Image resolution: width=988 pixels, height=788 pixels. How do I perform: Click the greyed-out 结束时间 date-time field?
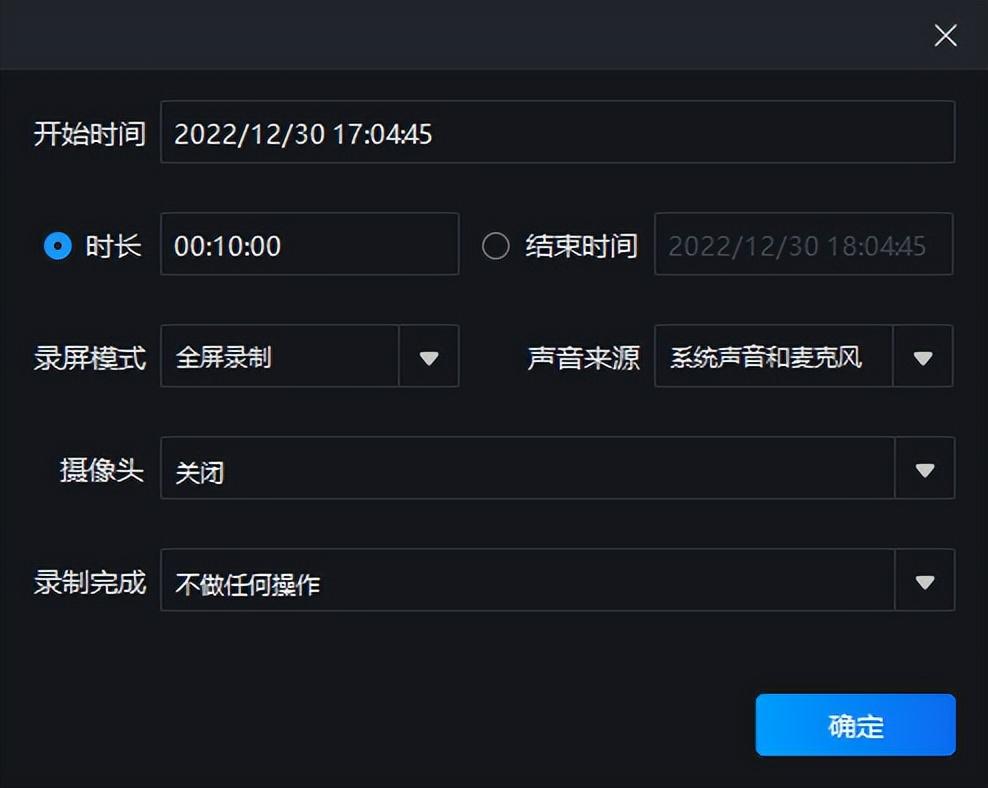pyautogui.click(x=803, y=245)
